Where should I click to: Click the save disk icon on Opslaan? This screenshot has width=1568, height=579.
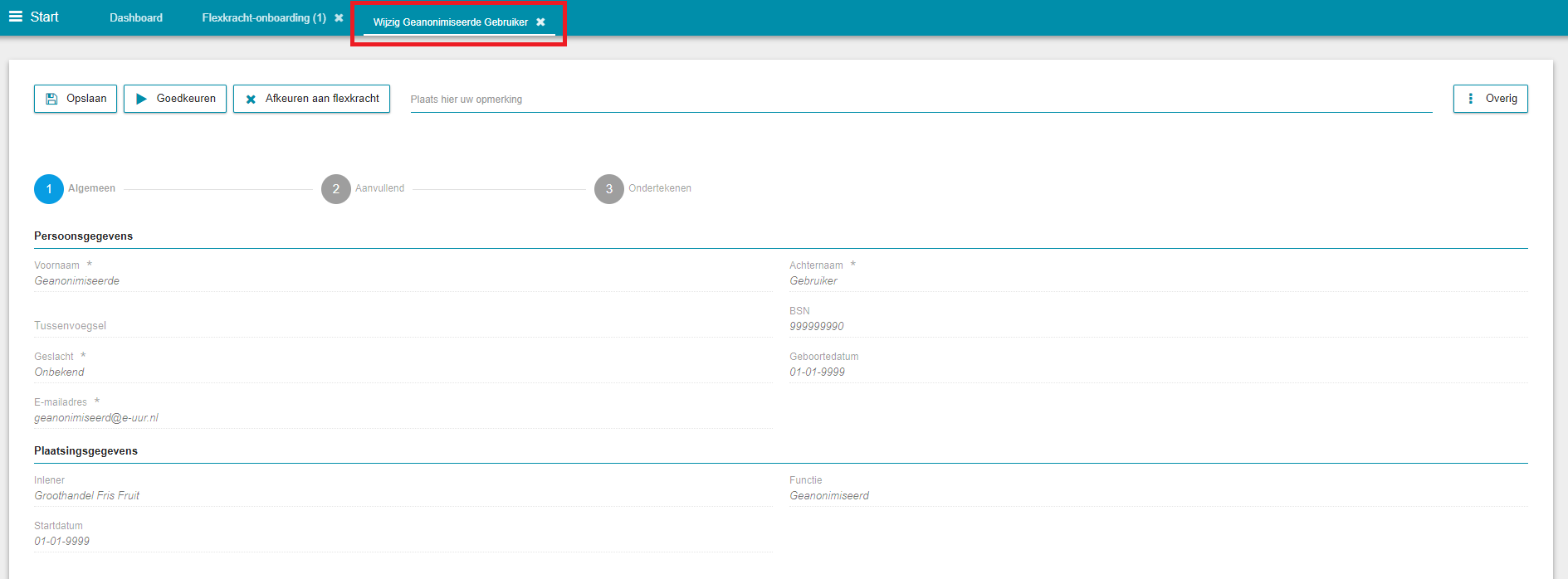coord(51,99)
